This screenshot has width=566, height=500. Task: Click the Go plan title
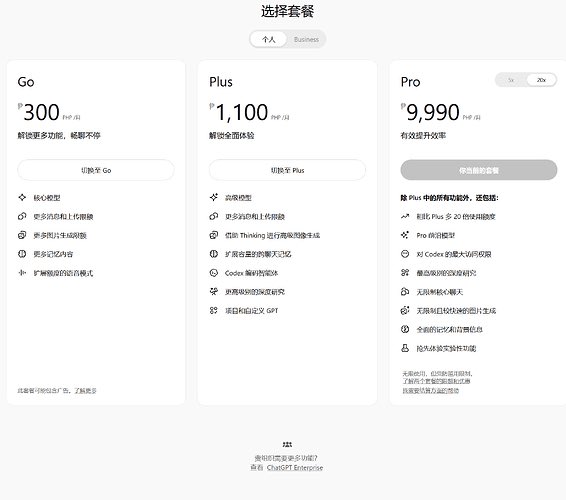point(26,82)
